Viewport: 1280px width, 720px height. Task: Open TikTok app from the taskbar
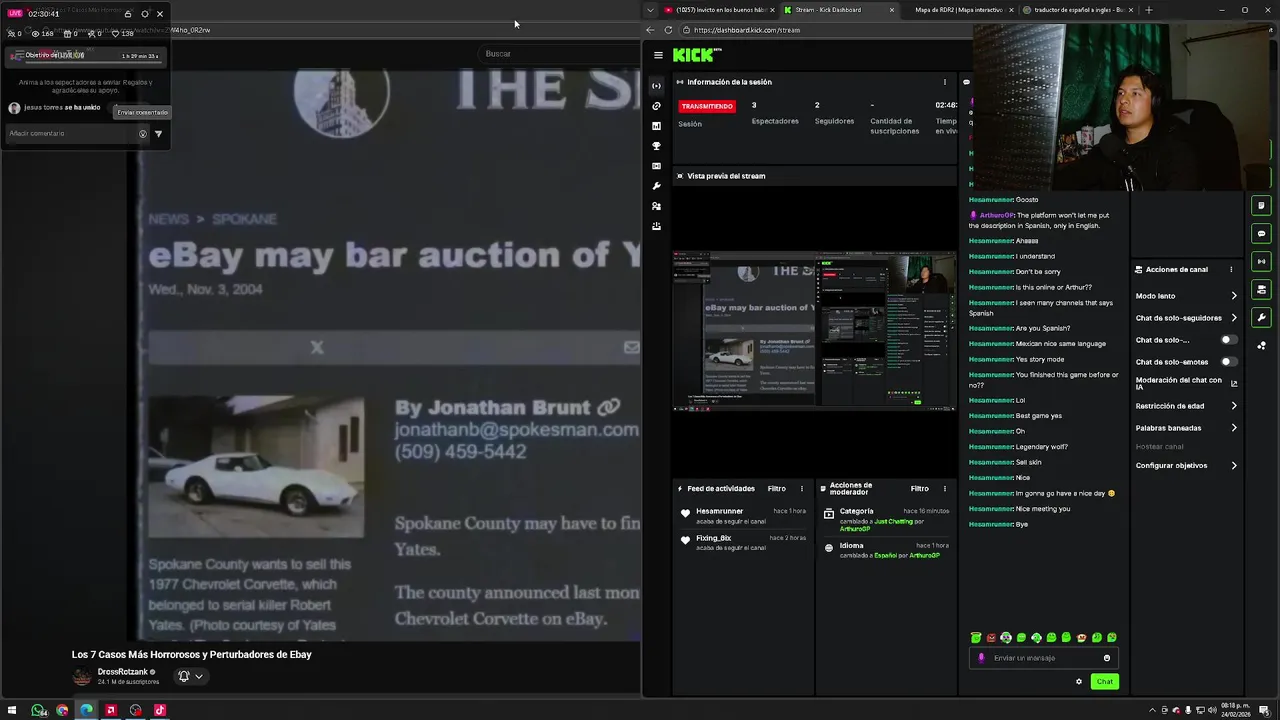click(x=160, y=710)
